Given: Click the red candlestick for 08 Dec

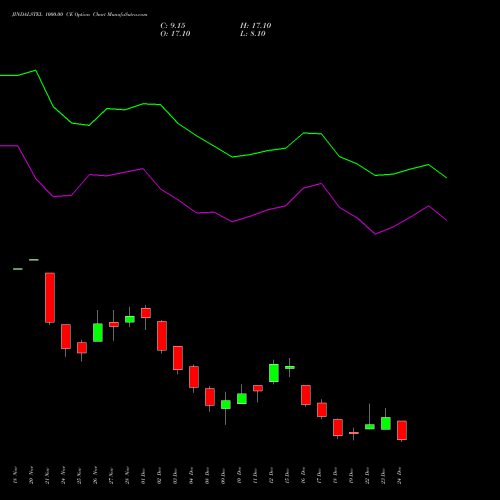Looking at the screenshot, I should pyautogui.click(x=210, y=397).
